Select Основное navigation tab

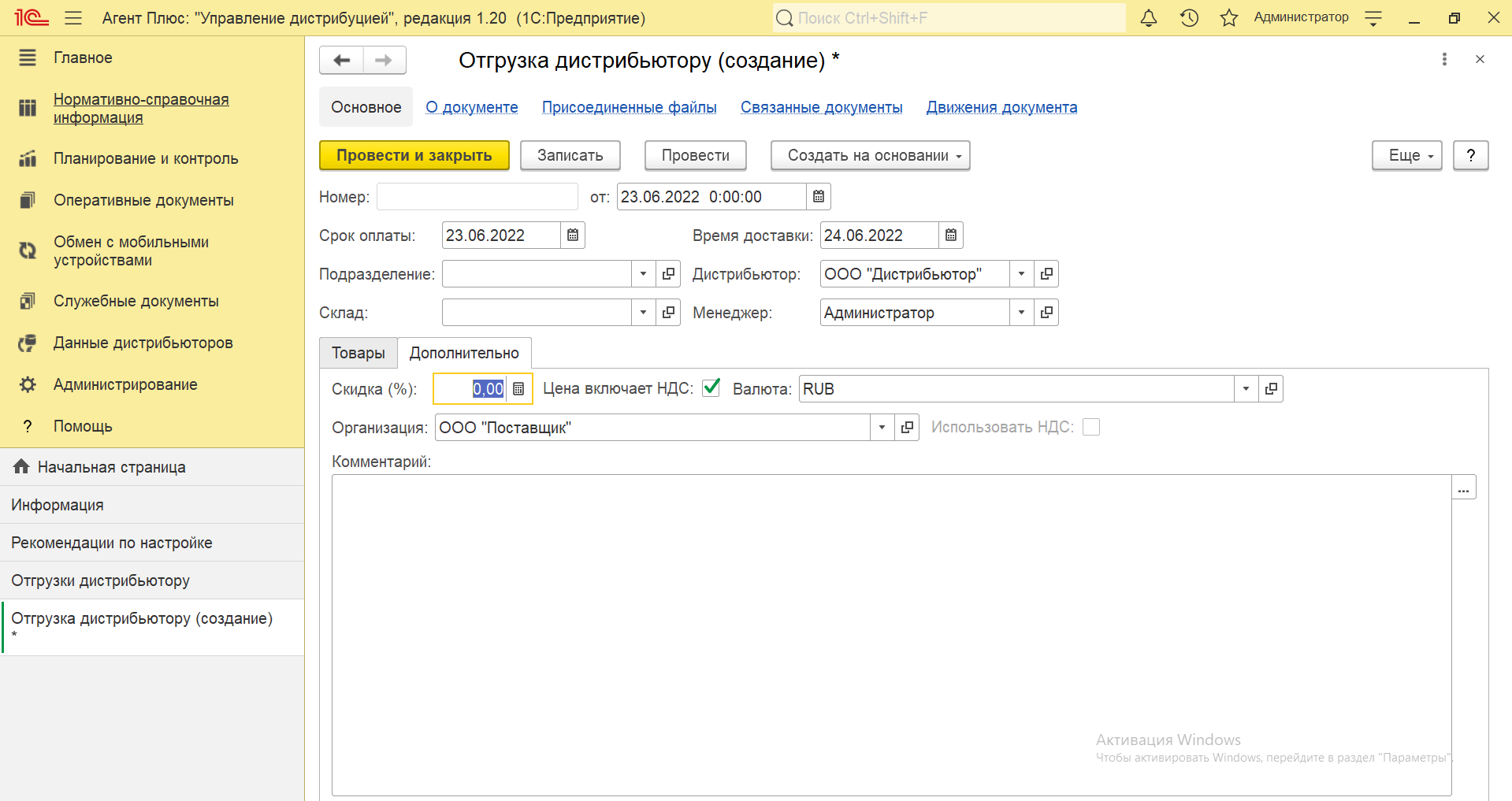click(366, 107)
